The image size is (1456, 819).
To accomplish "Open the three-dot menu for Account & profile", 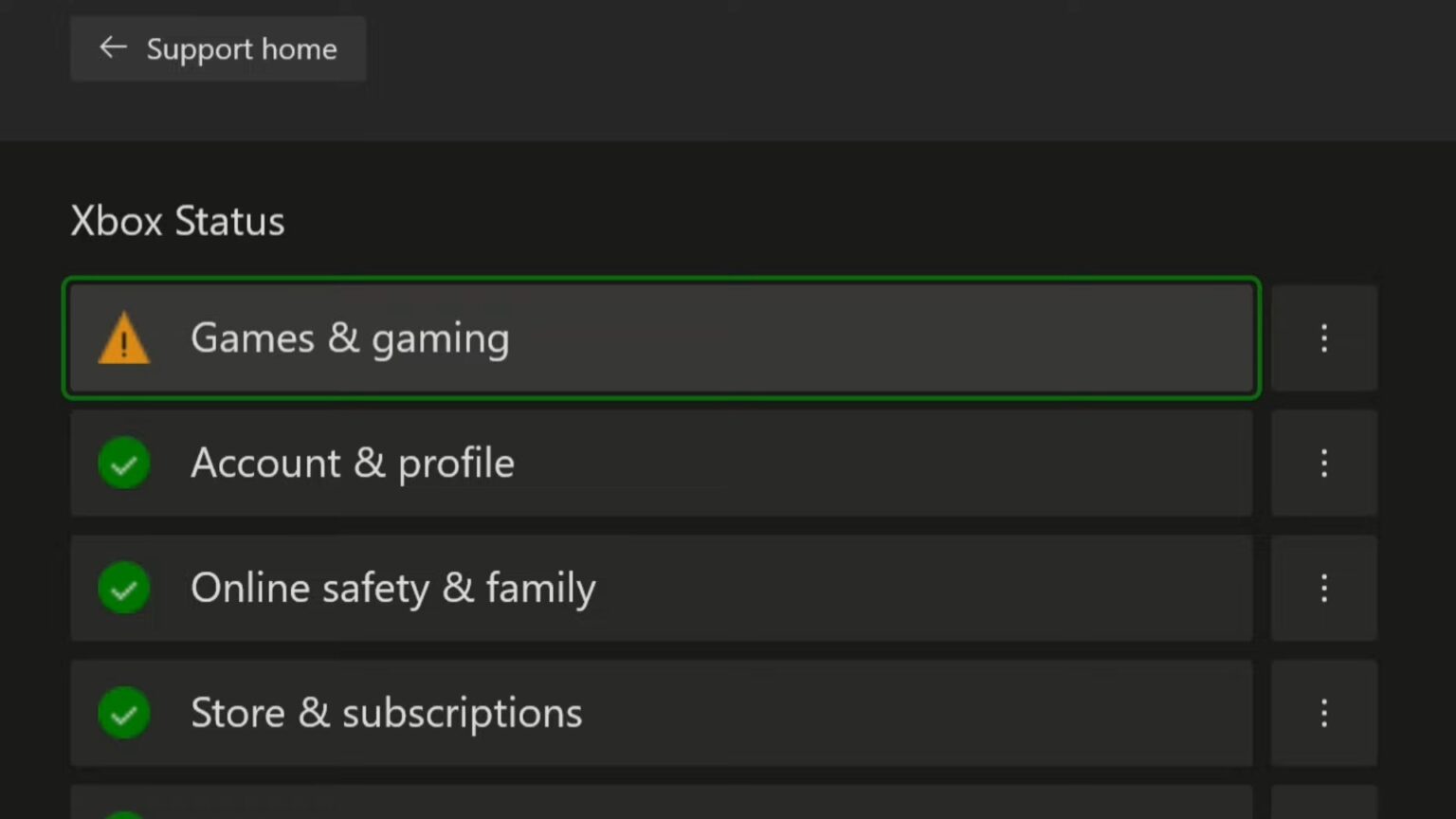I will (x=1323, y=463).
